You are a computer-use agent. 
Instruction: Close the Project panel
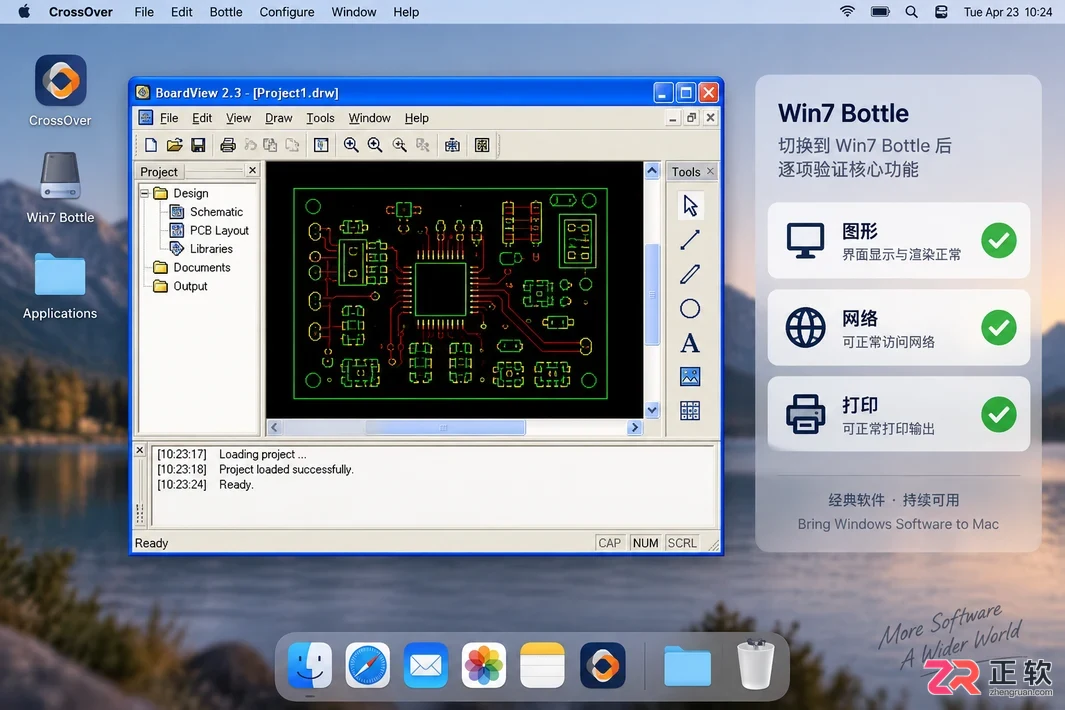[x=253, y=171]
